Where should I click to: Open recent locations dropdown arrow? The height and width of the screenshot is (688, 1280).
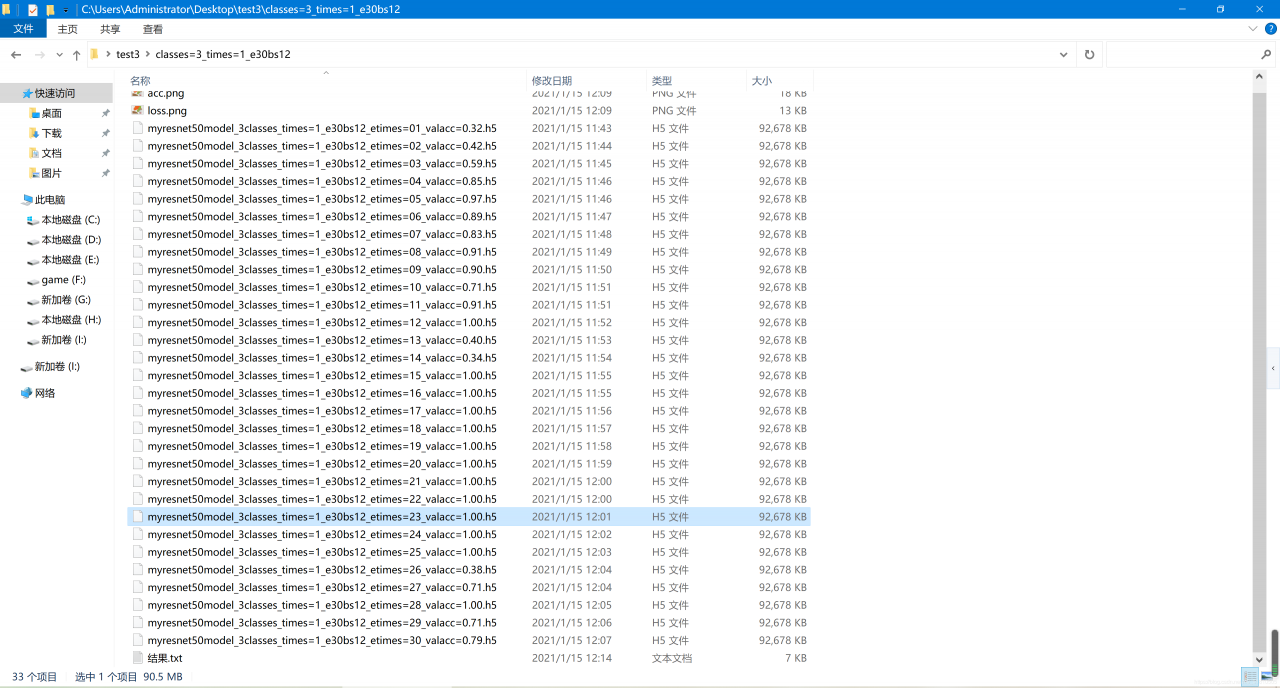point(59,55)
